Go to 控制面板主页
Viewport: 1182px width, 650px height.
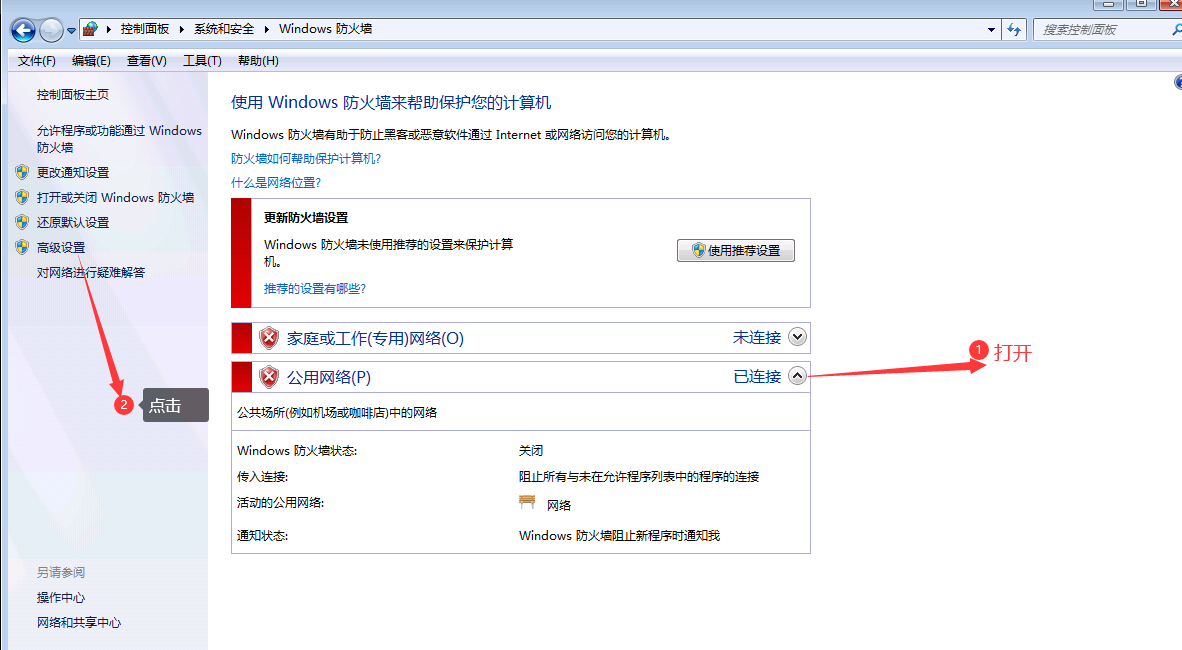[x=73, y=94]
